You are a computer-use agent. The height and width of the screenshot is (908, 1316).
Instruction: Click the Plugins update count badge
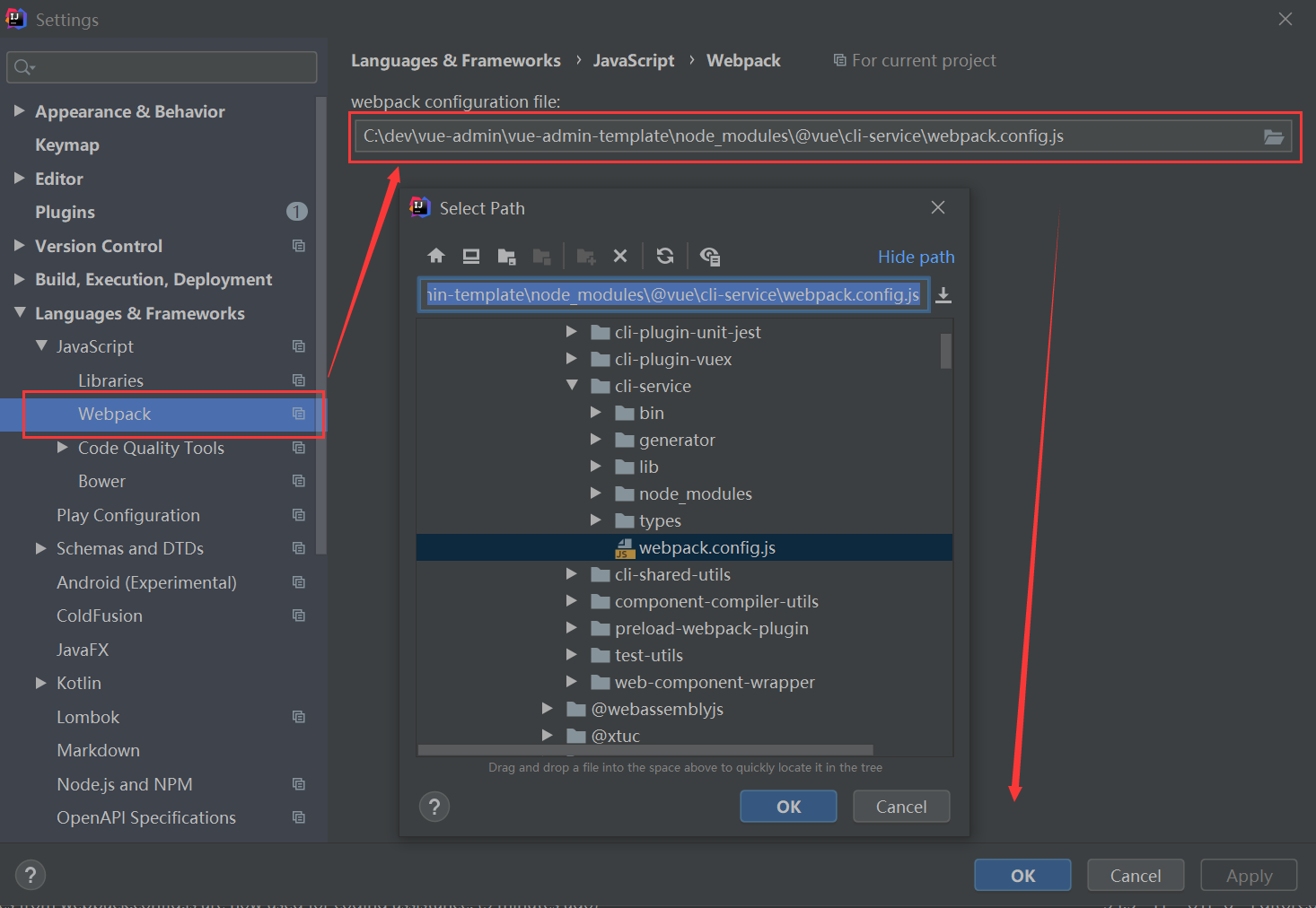click(x=297, y=212)
